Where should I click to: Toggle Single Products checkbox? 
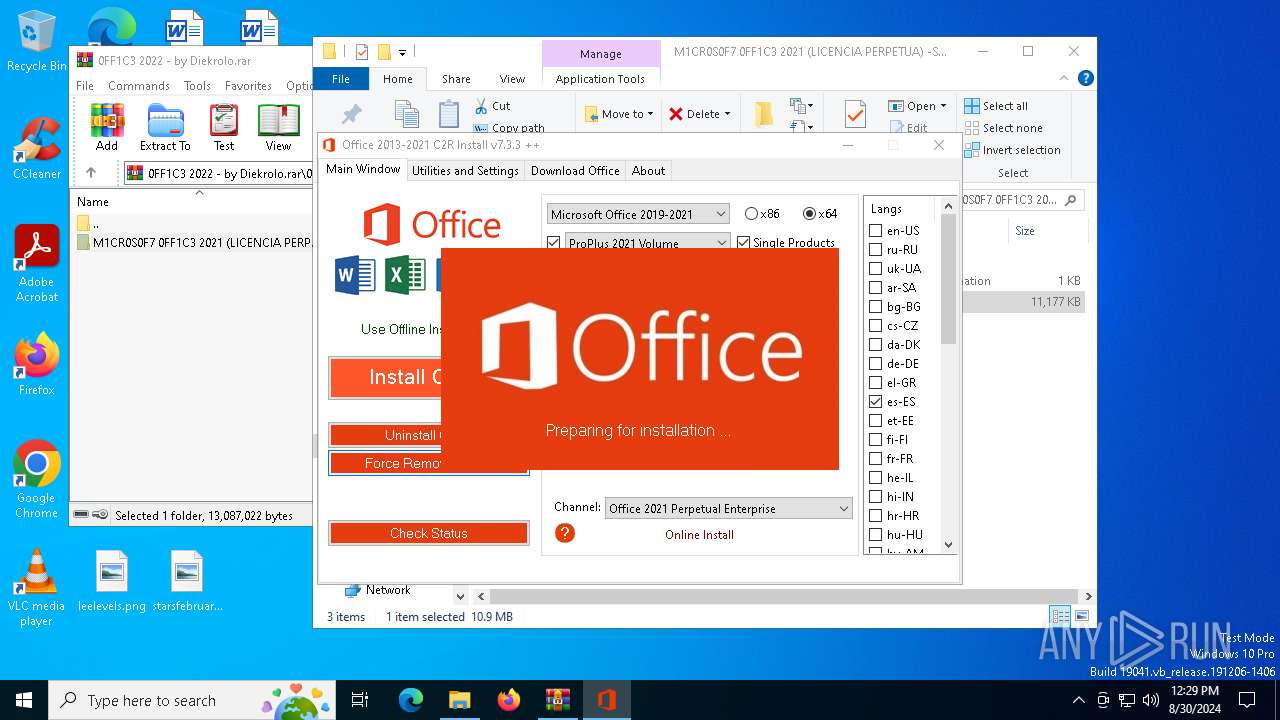click(743, 242)
